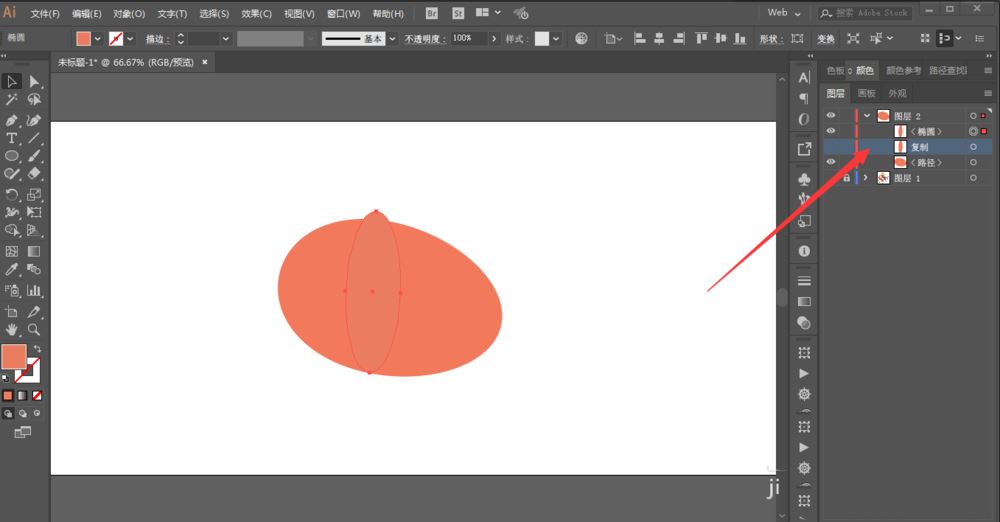Image resolution: width=1000 pixels, height=522 pixels.
Task: Collapse the 图层 2 layer group
Action: click(x=867, y=116)
